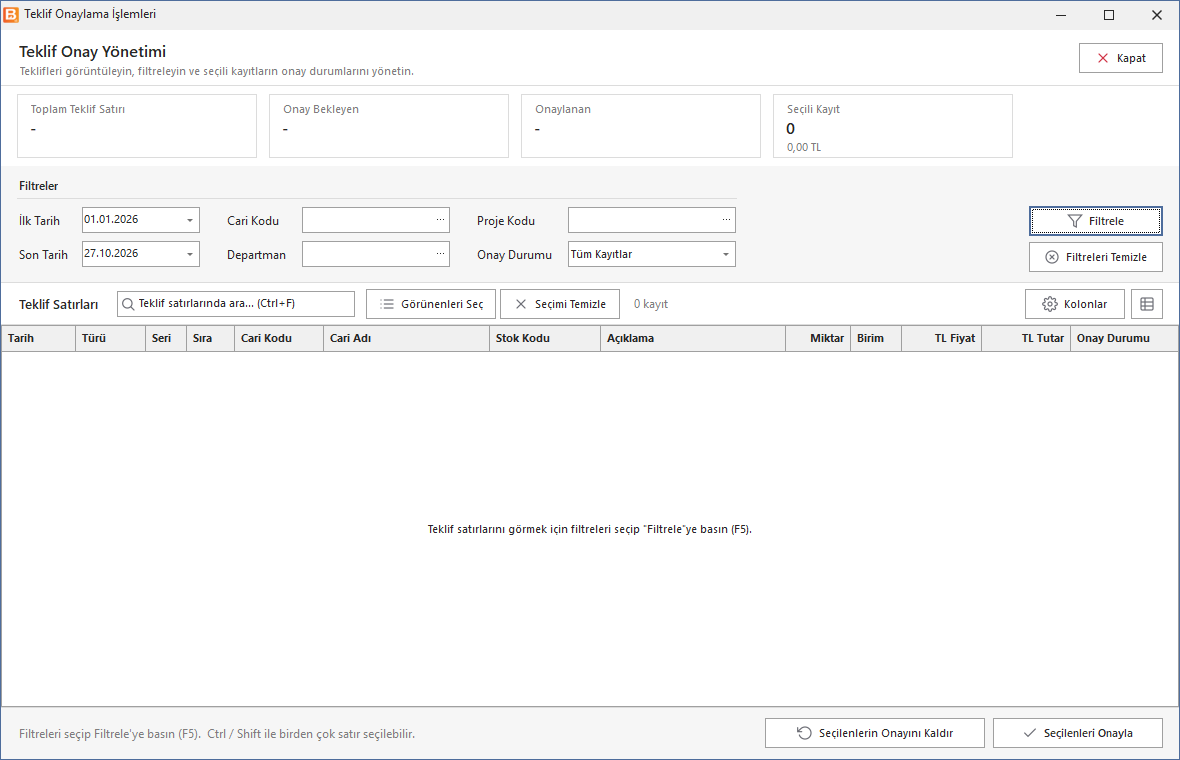This screenshot has width=1180, height=760.
Task: Open the Kolonlar column settings
Action: click(x=1075, y=304)
